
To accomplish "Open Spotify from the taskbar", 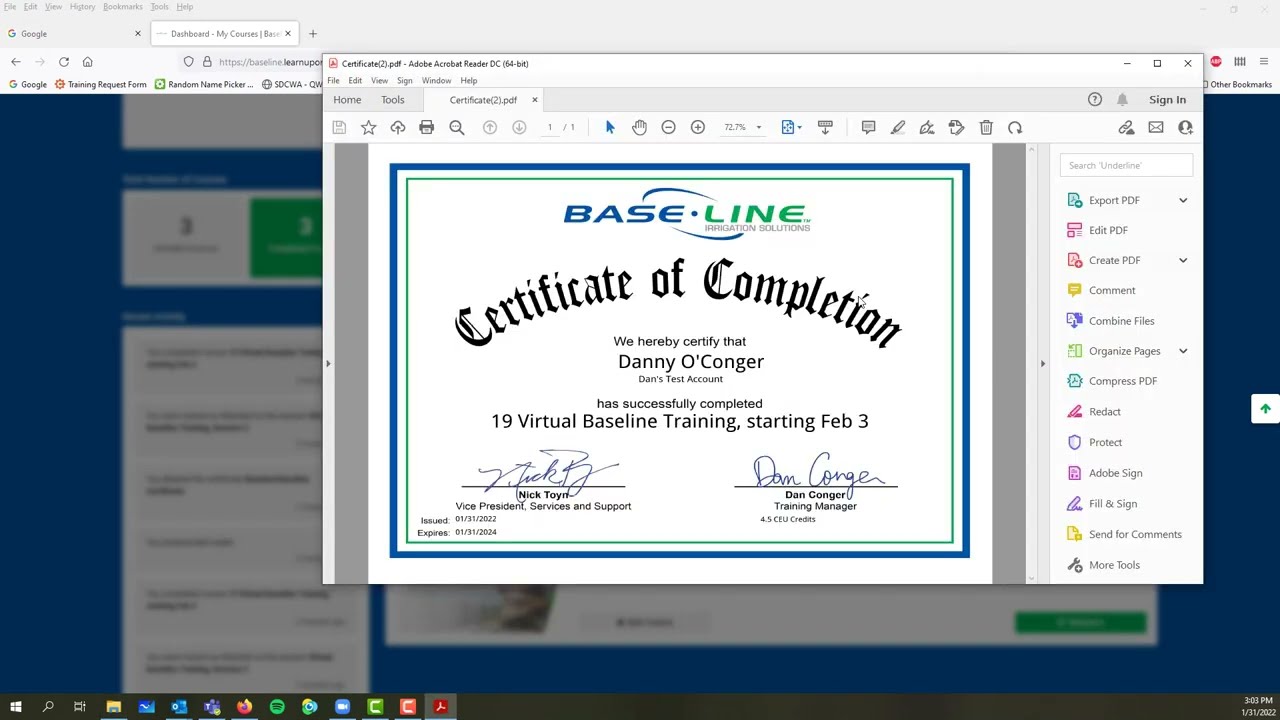I will point(277,707).
